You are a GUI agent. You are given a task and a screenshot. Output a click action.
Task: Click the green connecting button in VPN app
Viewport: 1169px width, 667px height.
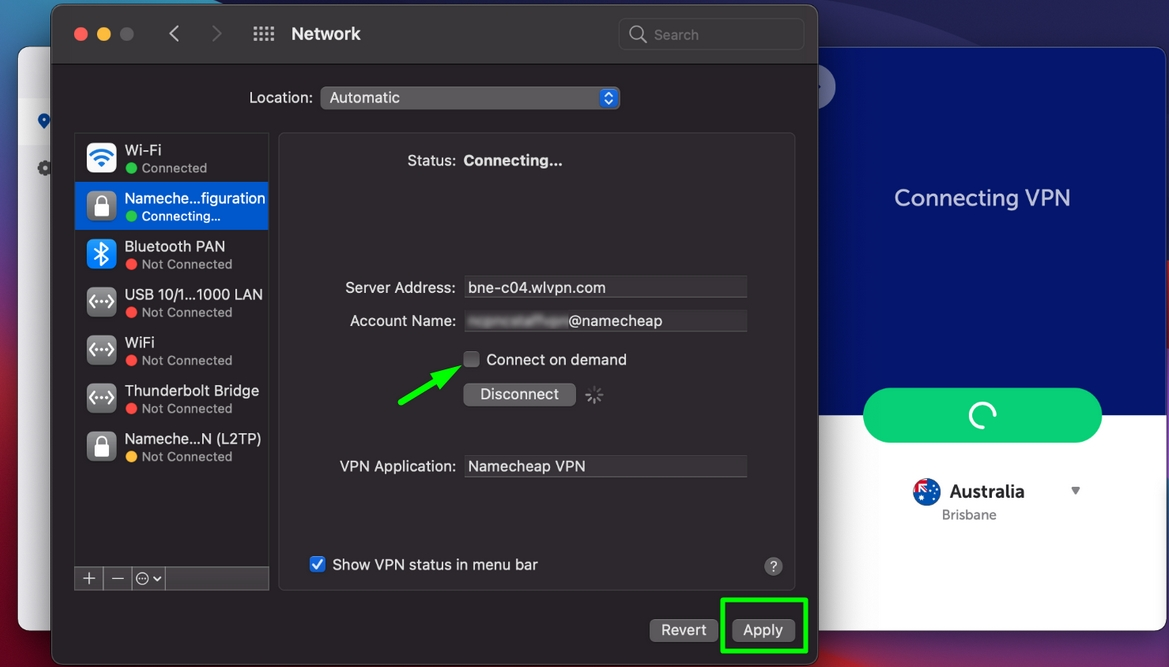pos(982,415)
